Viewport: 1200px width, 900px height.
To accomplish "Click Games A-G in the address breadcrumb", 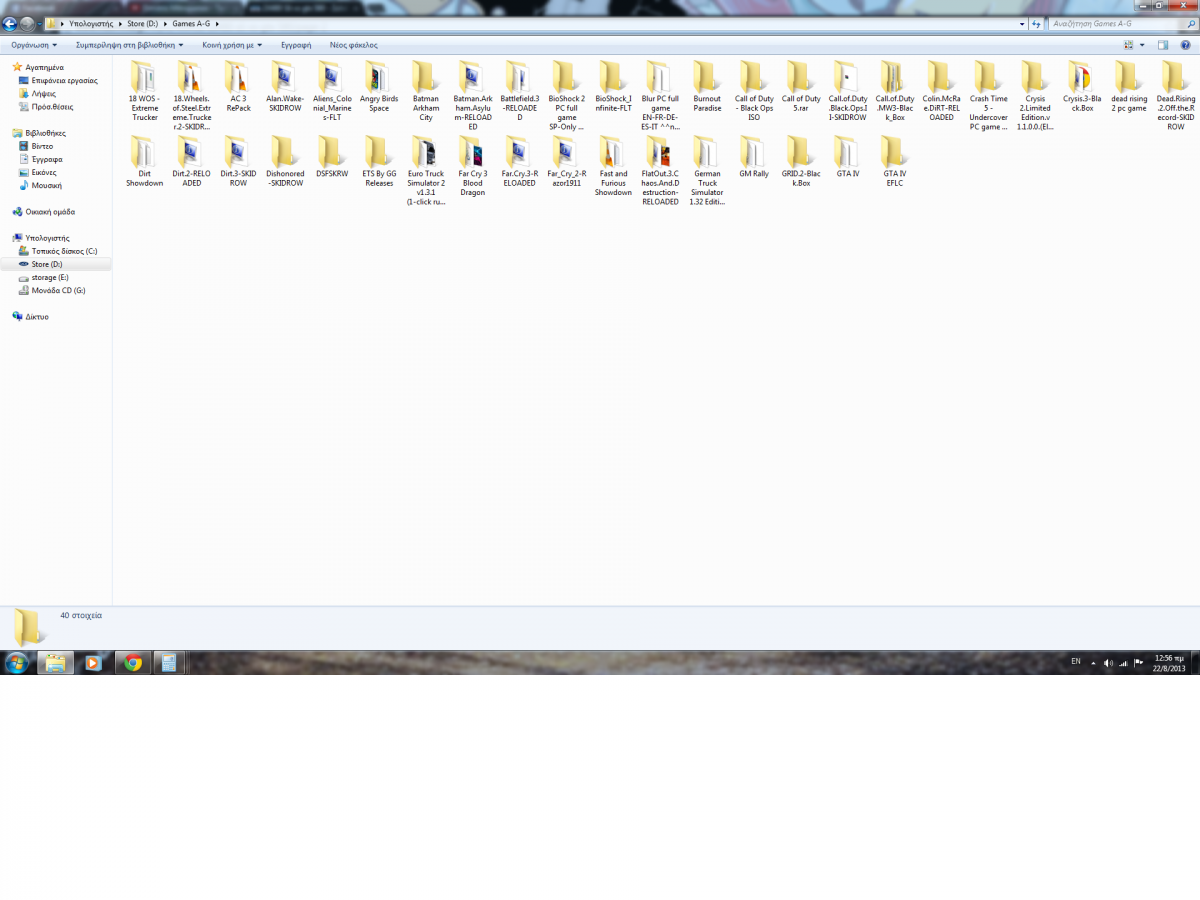I will coord(191,22).
